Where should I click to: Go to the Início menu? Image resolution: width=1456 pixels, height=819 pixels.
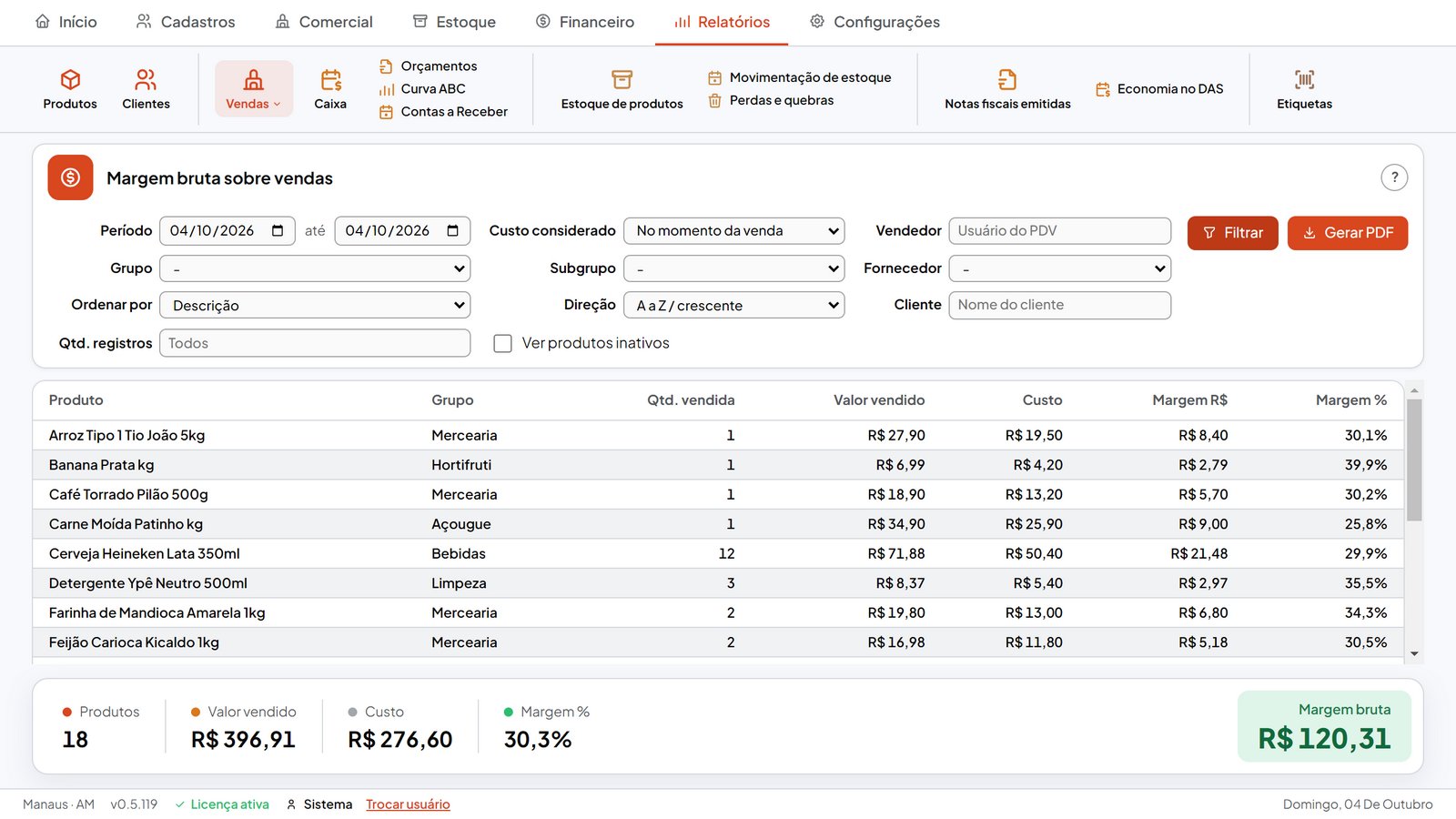point(66,22)
